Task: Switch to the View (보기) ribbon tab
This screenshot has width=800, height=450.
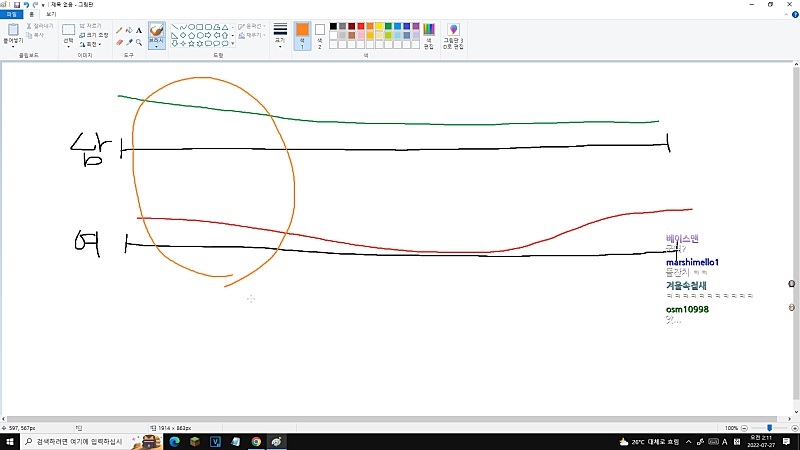Action: [51, 14]
